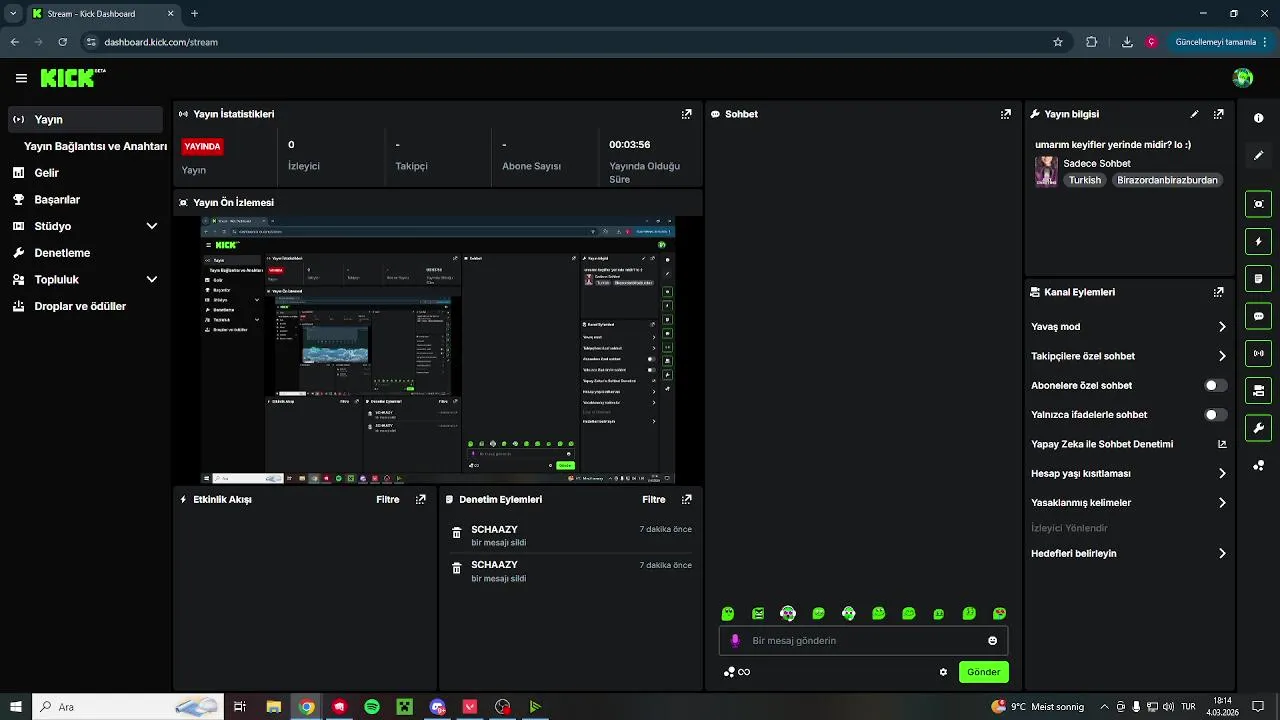Click the Birazordanbirazburdan tag
1280x720 pixels.
coord(1167,180)
